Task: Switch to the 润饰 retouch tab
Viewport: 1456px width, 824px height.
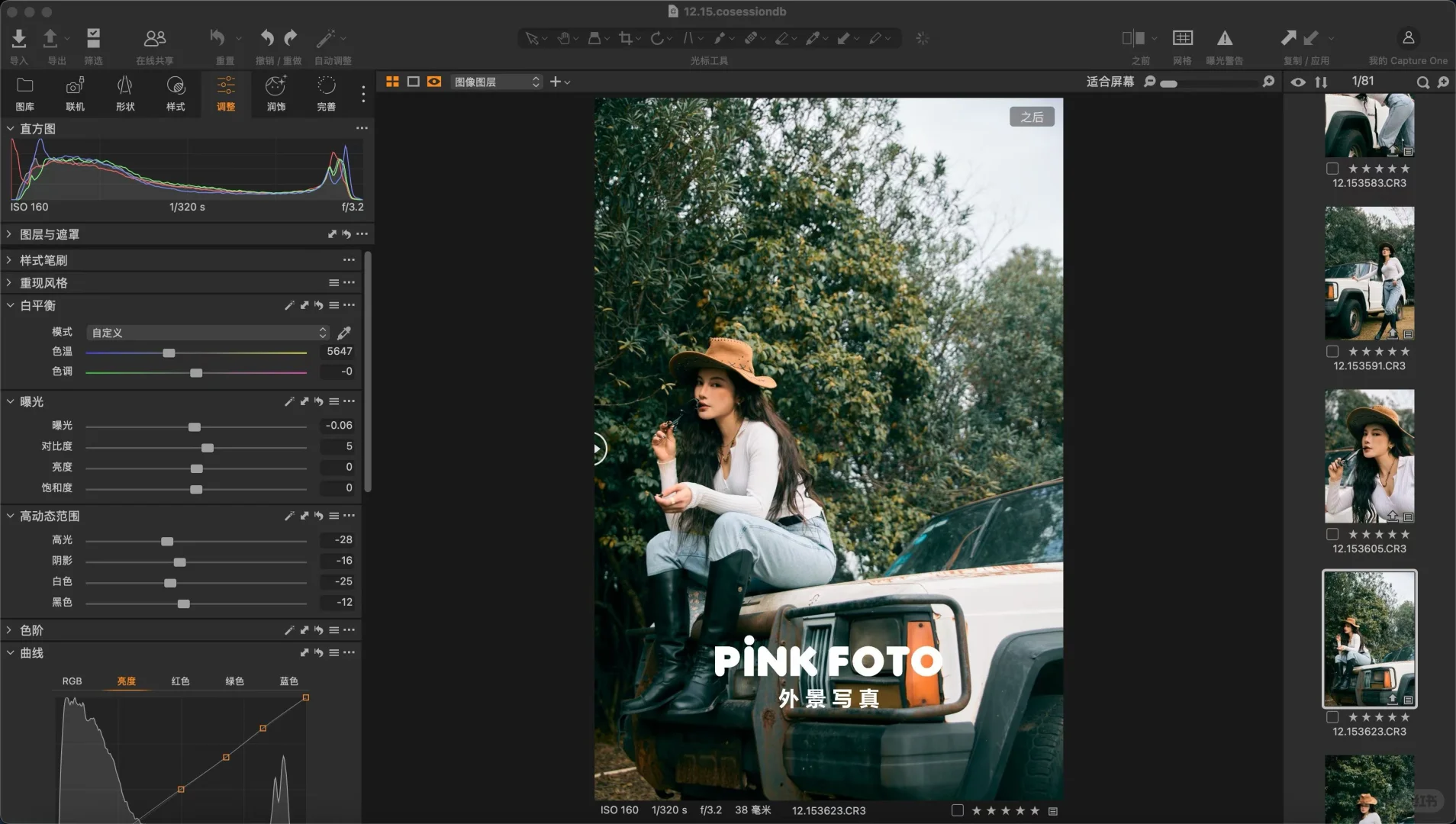Action: point(276,93)
